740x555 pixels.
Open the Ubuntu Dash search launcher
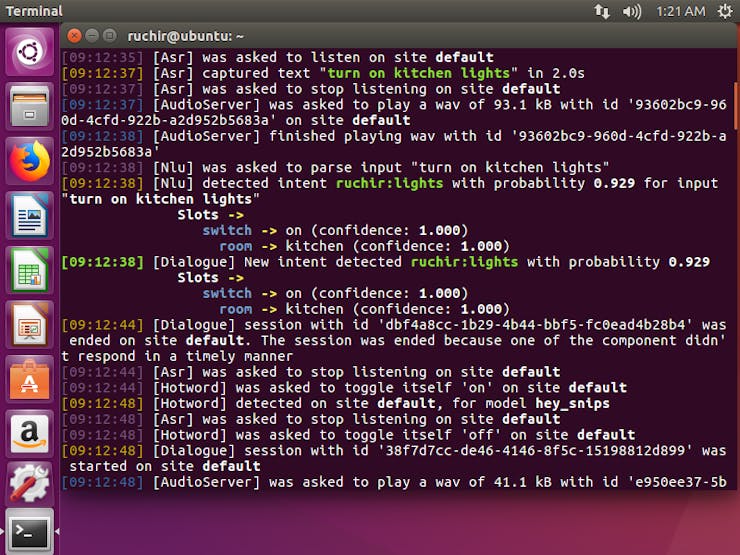[x=29, y=51]
